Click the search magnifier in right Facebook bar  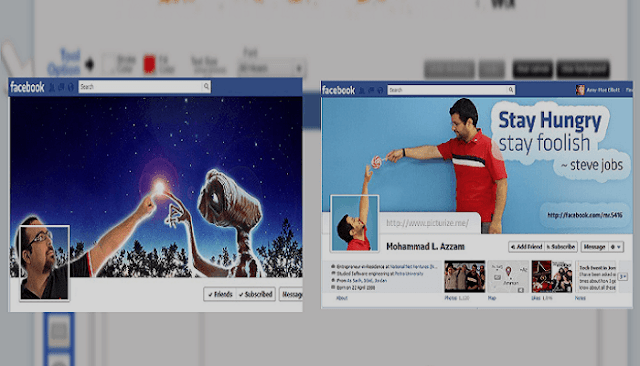pos(511,90)
